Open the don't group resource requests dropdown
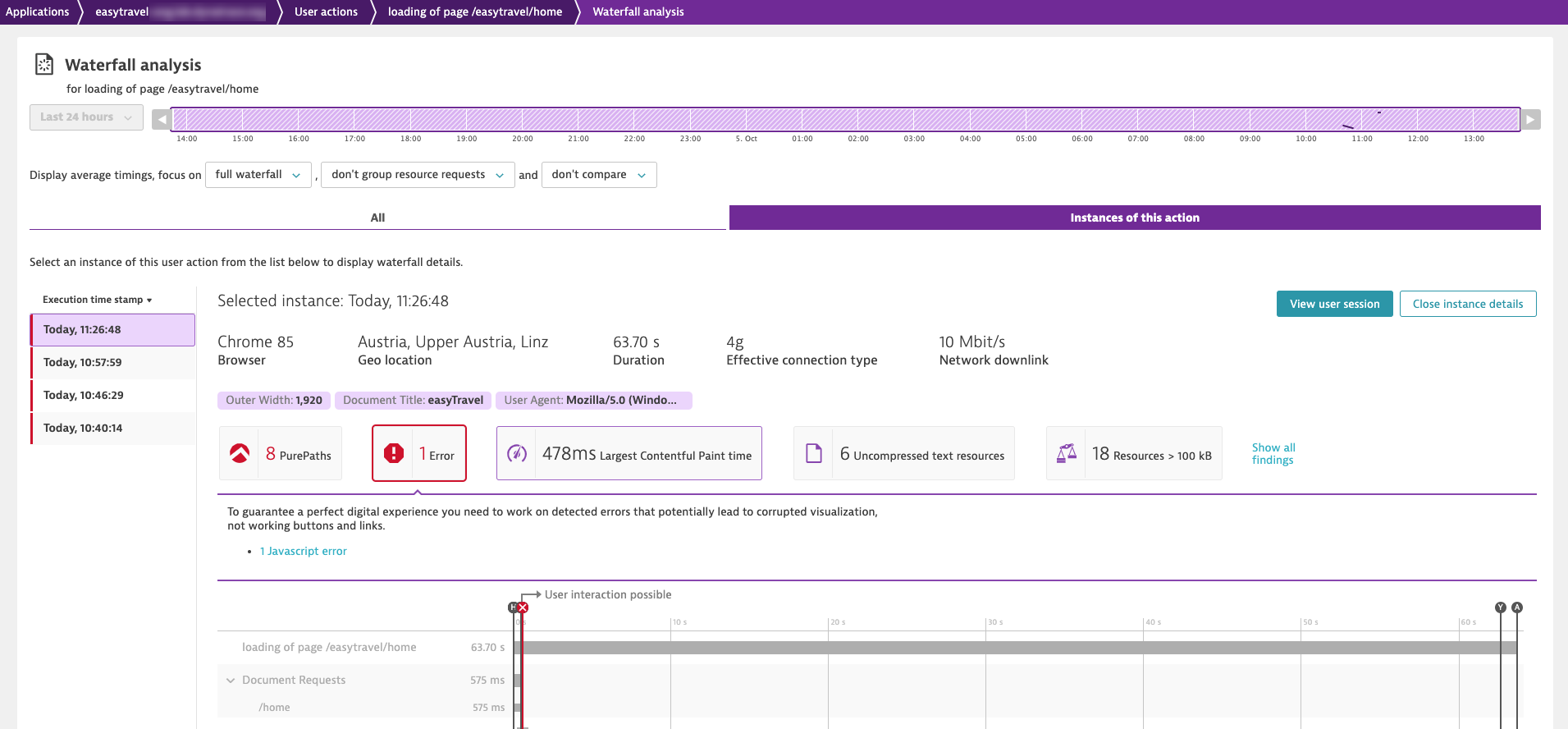 418,175
